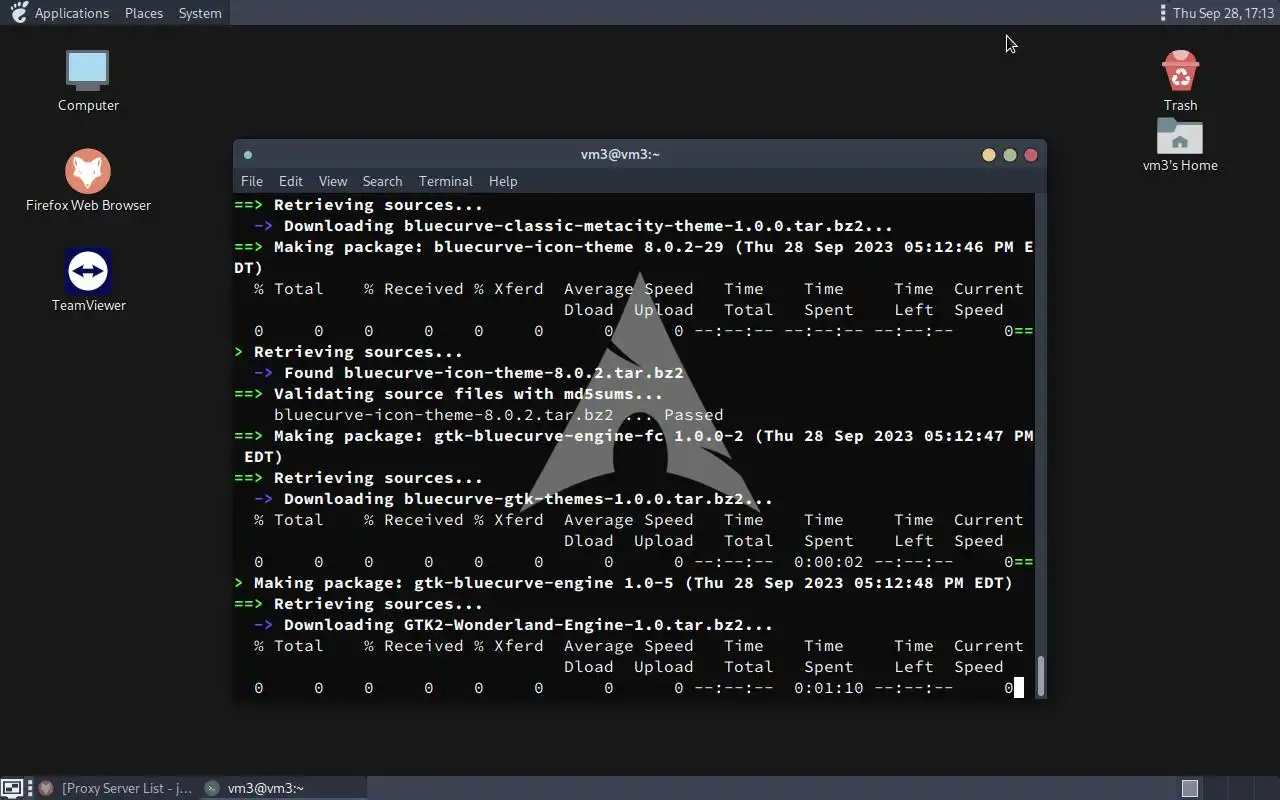The width and height of the screenshot is (1280, 800).
Task: Click the terminal title bar text vm3@vm3:~
Action: (x=620, y=154)
